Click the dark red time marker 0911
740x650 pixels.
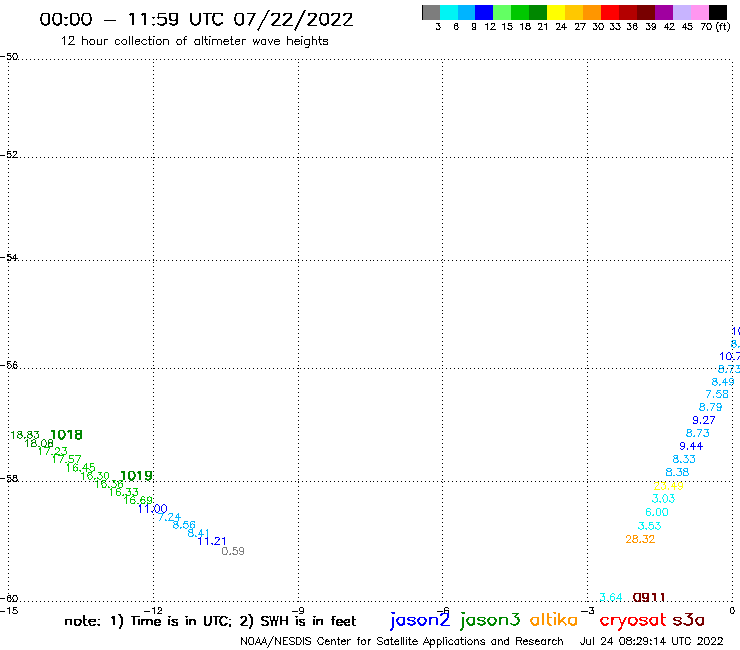click(649, 598)
